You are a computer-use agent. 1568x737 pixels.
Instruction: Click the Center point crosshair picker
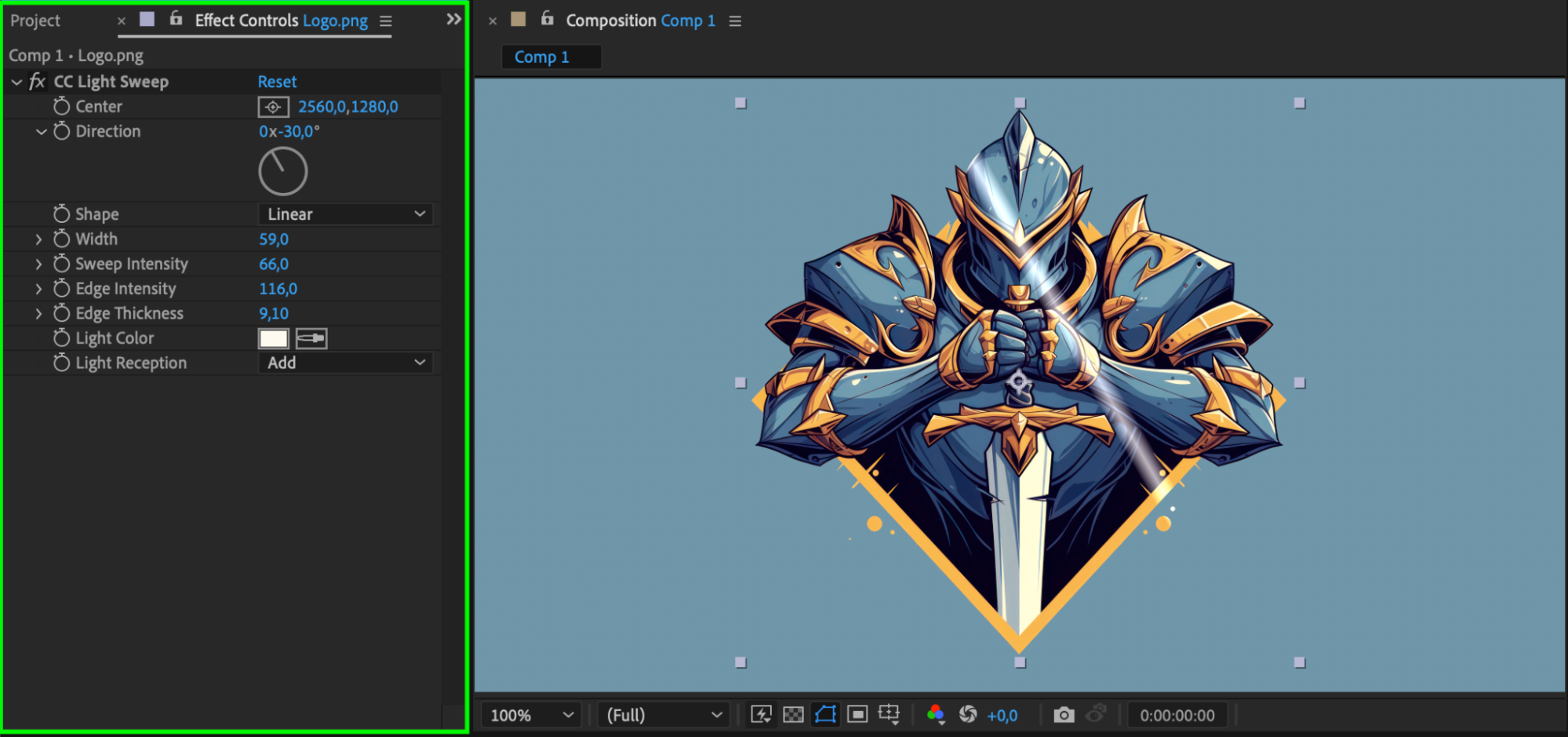tap(273, 107)
